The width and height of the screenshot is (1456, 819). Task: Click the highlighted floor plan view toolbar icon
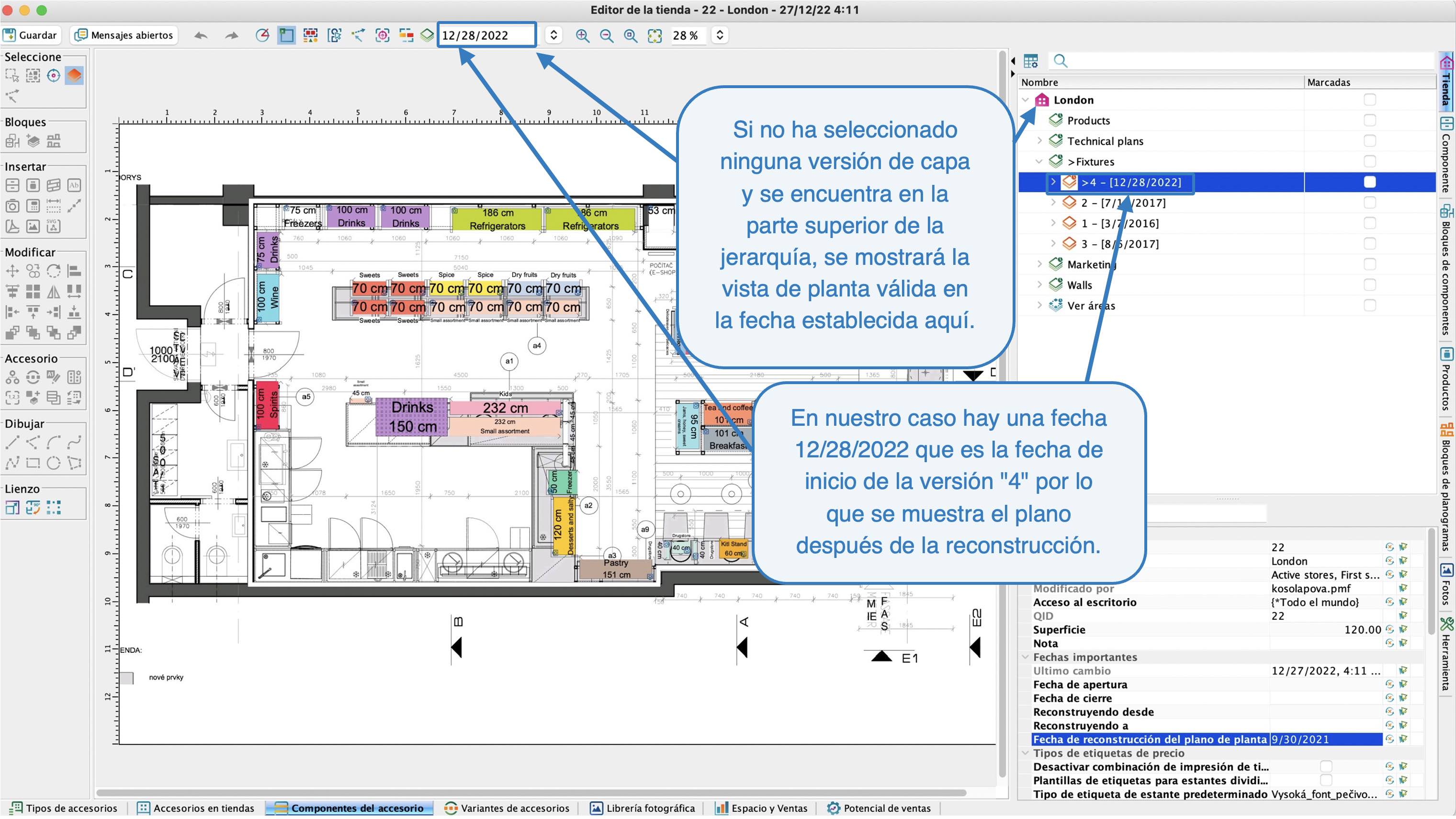(x=287, y=35)
